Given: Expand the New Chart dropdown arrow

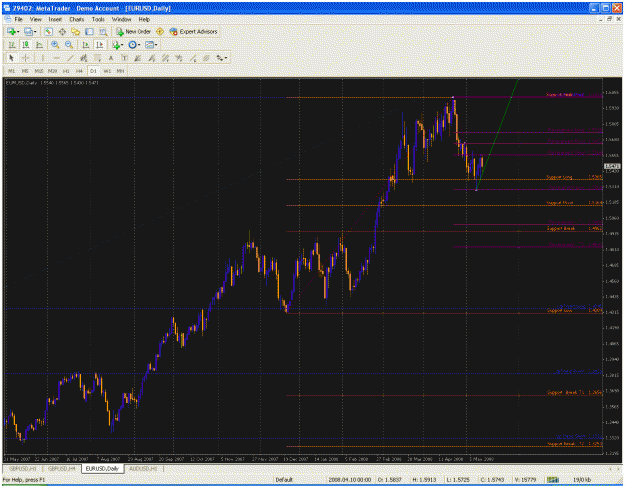Looking at the screenshot, I should [18, 32].
